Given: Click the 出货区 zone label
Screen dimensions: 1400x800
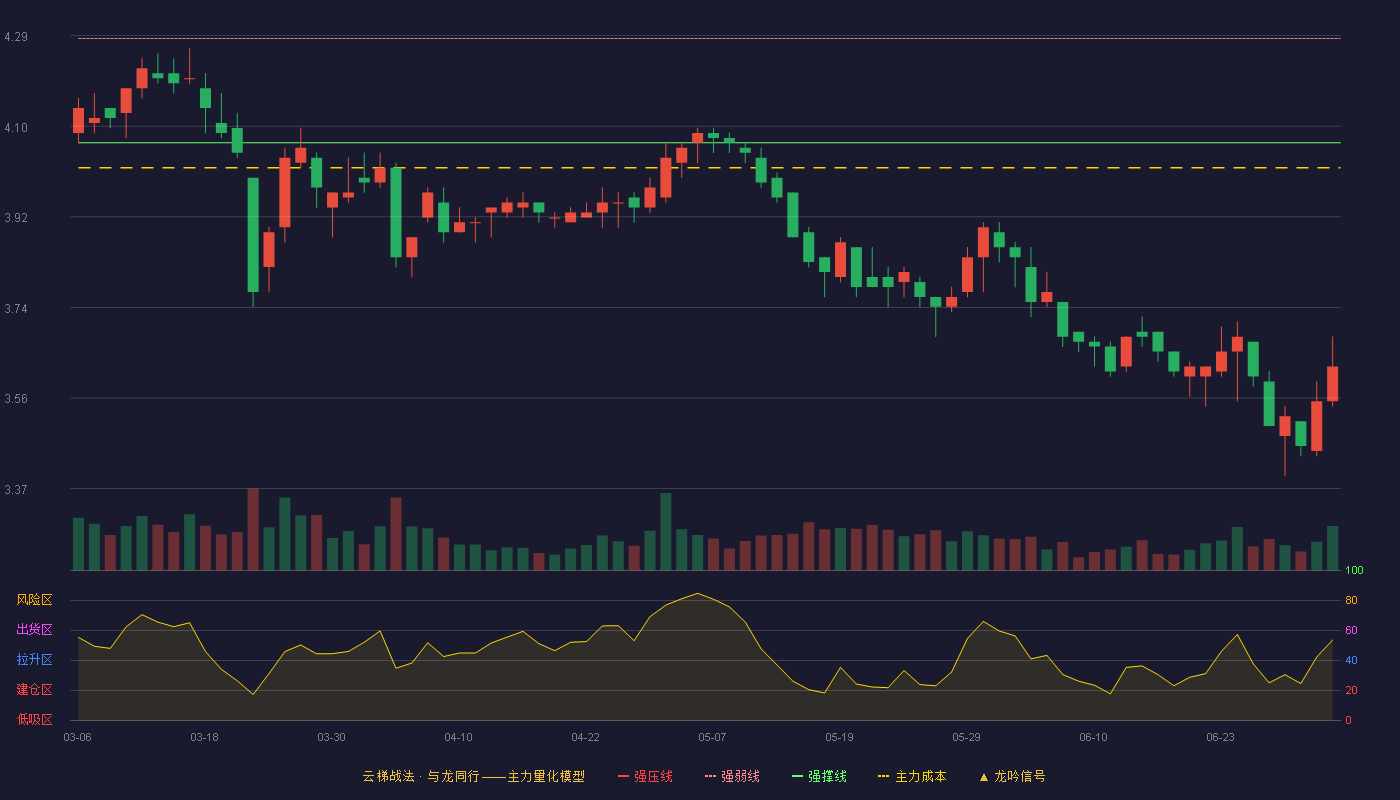Looking at the screenshot, I should 35,630.
